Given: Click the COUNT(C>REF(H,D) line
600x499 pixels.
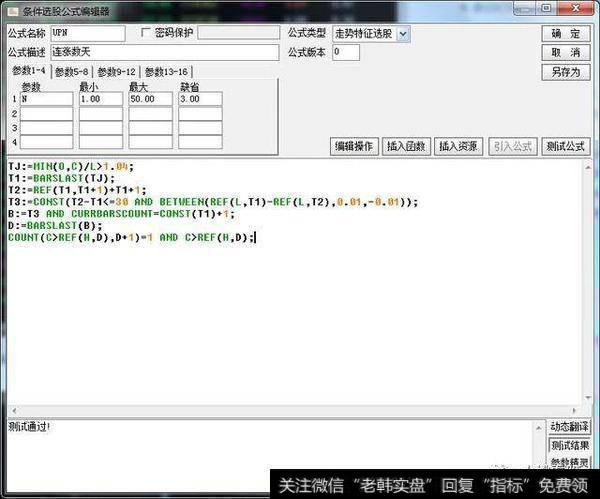Looking at the screenshot, I should (x=132, y=238).
